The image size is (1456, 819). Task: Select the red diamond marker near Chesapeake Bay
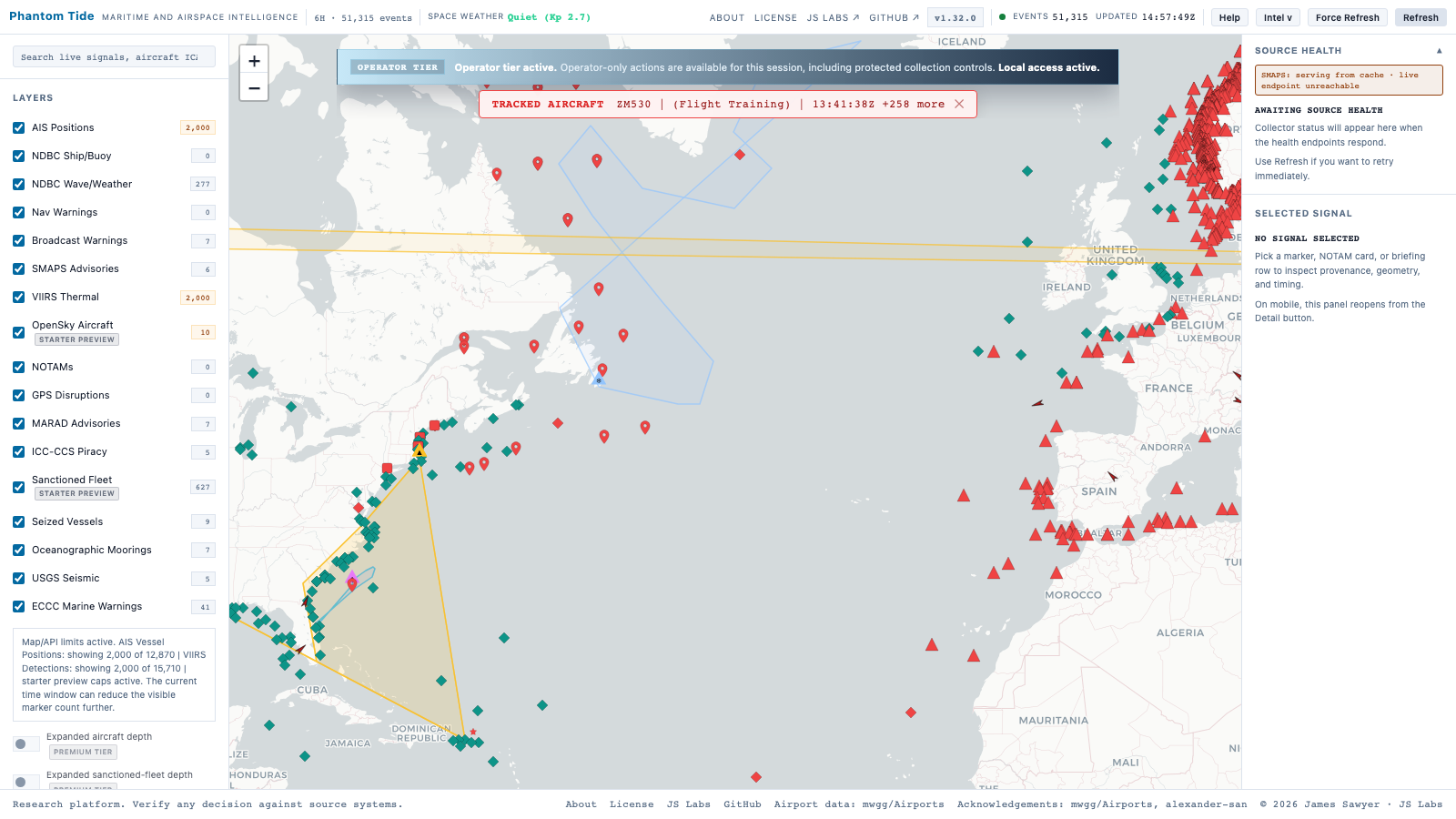point(359,508)
